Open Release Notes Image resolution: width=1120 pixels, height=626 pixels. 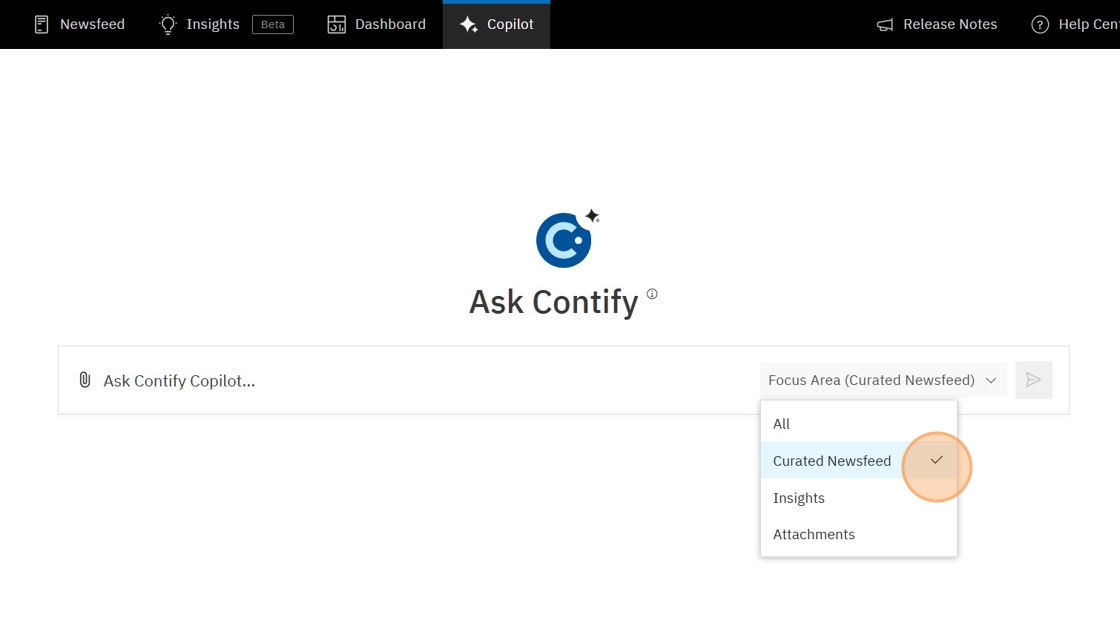(x=936, y=24)
